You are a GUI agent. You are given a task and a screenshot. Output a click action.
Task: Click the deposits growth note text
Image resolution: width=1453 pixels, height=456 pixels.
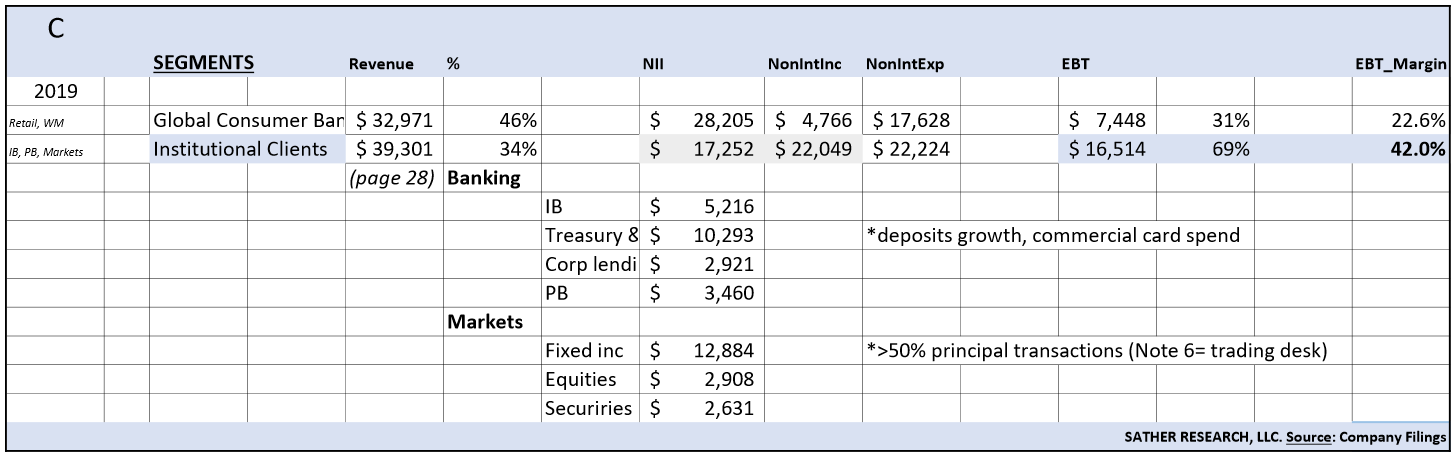coord(1053,236)
